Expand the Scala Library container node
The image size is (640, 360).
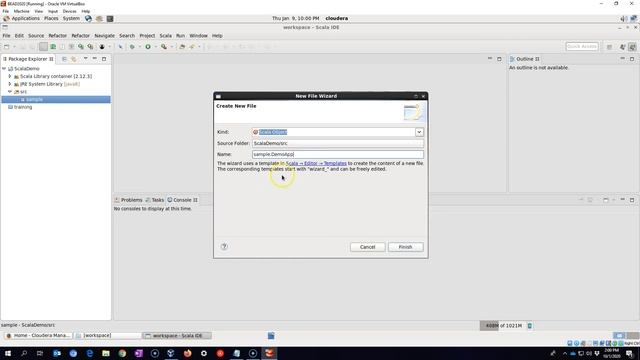point(10,76)
